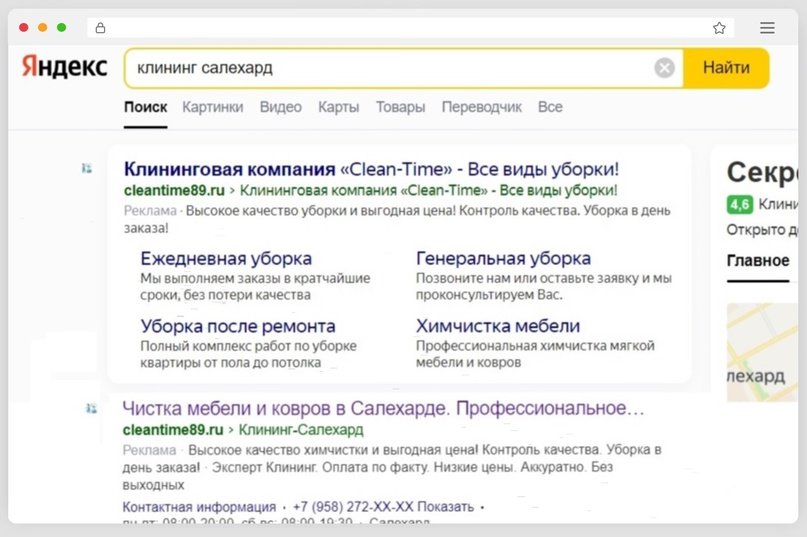807x537 pixels.
Task: Click the macOS green maximize button
Action: point(61,27)
